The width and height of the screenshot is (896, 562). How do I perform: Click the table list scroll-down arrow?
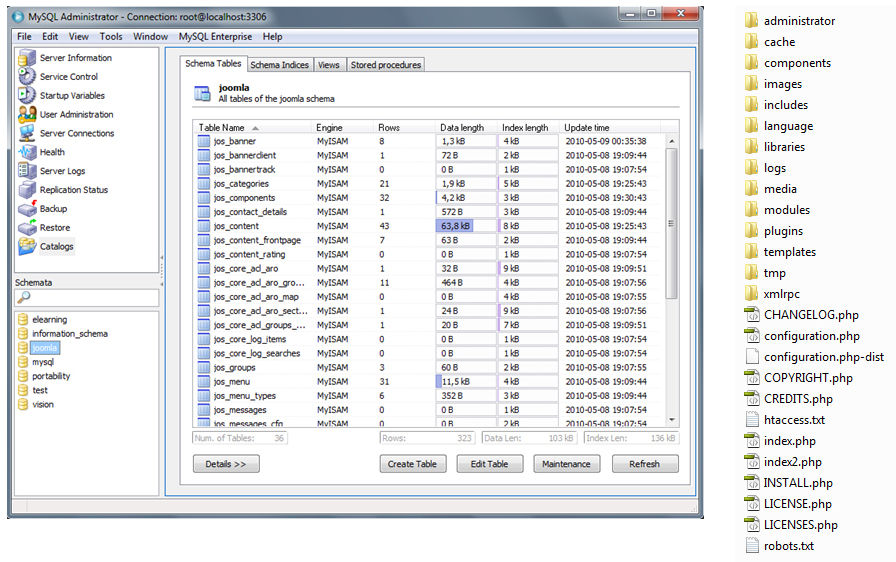pyautogui.click(x=672, y=420)
